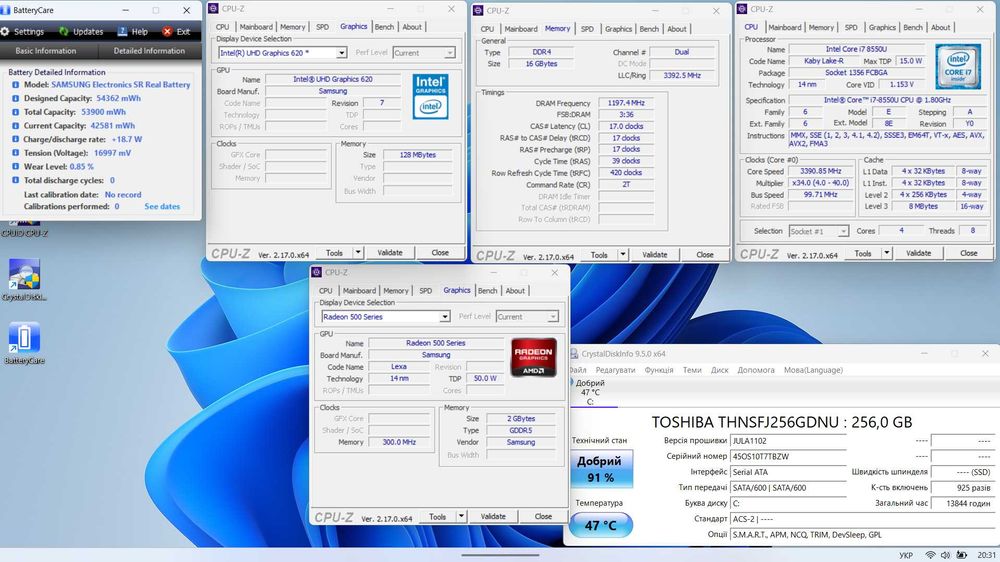Open Display Device dropdown showing Intel UHD Graphics 620
Screen dimensions: 1000x562
[283, 53]
